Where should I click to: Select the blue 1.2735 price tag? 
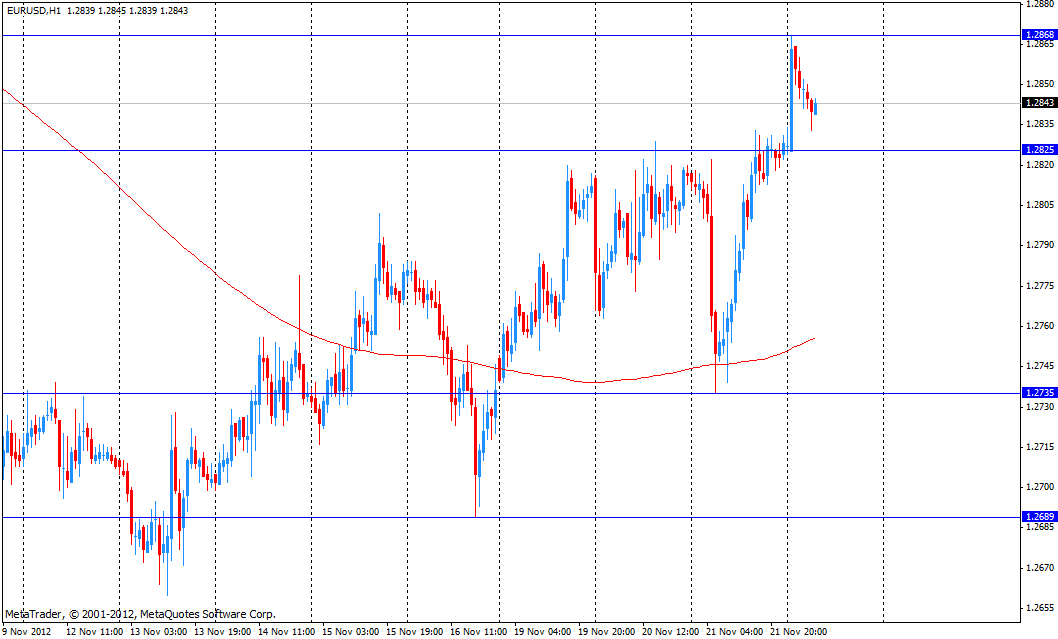(x=1039, y=393)
